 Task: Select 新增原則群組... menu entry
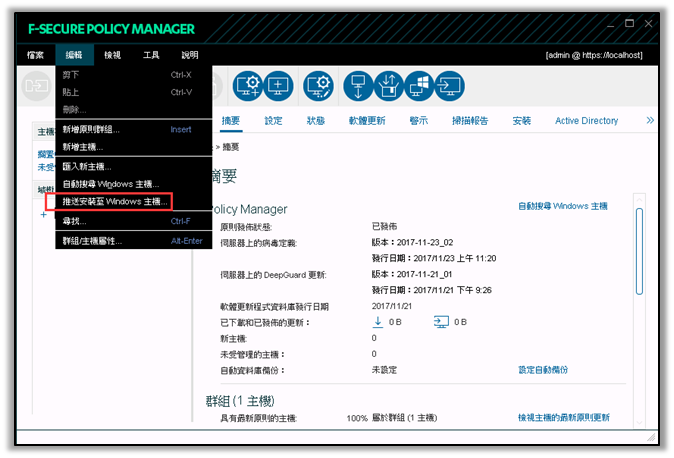pos(134,129)
